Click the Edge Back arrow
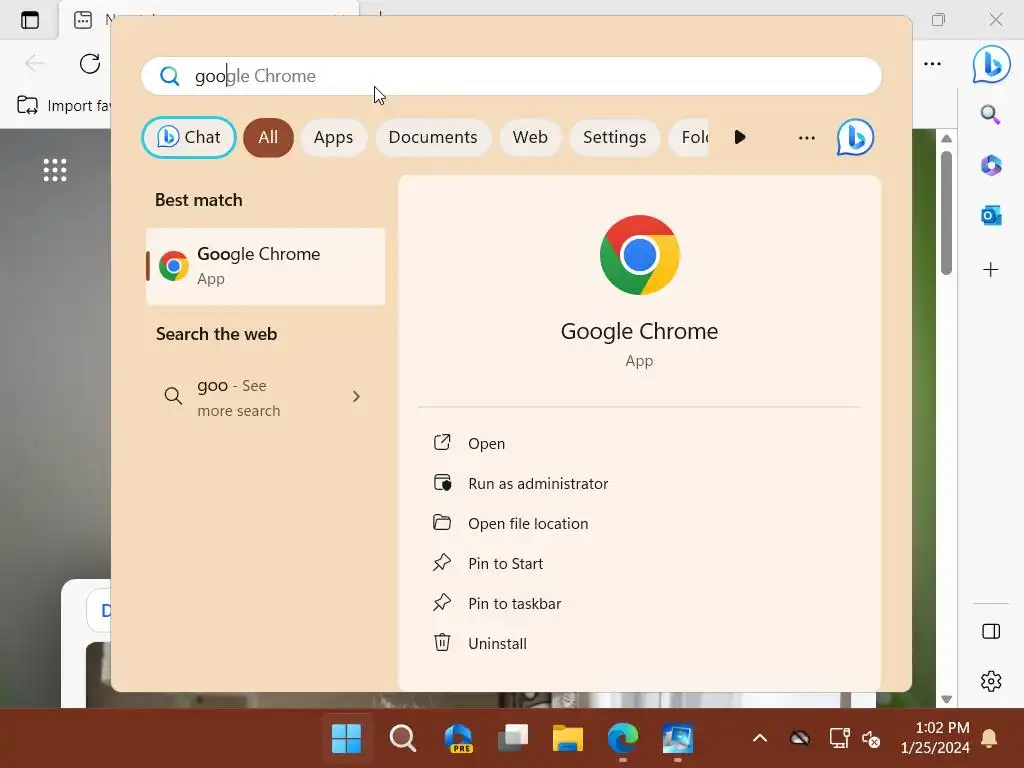The image size is (1024, 768). click(x=35, y=63)
